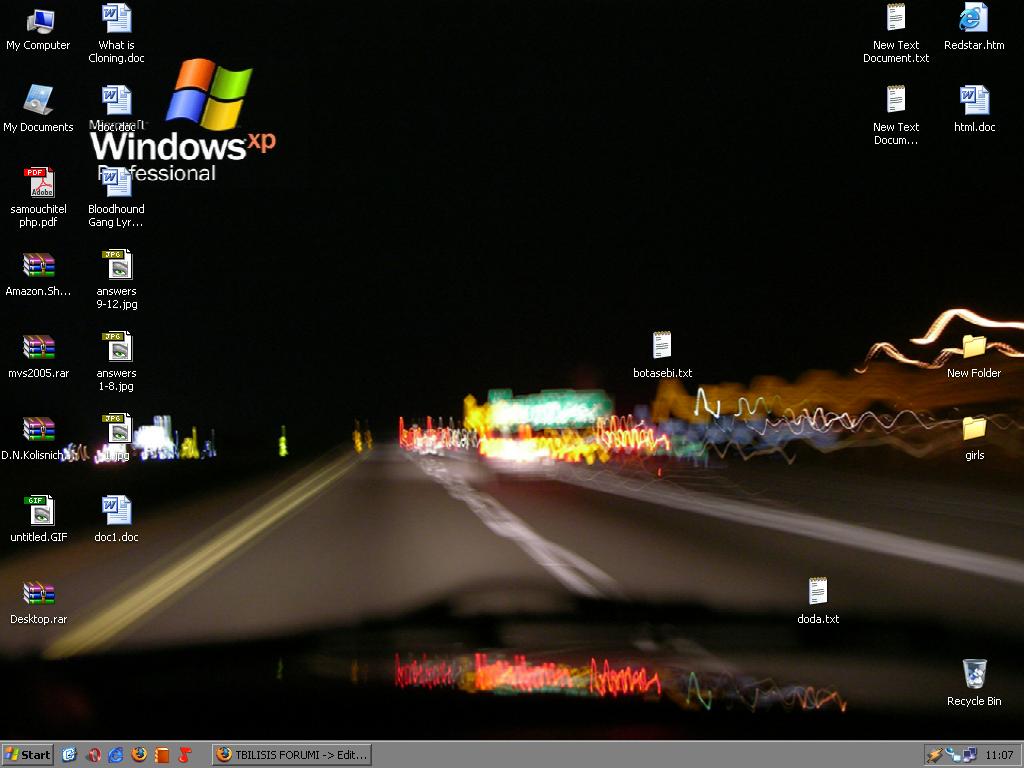
Task: Open the Start menu
Action: click(27, 755)
